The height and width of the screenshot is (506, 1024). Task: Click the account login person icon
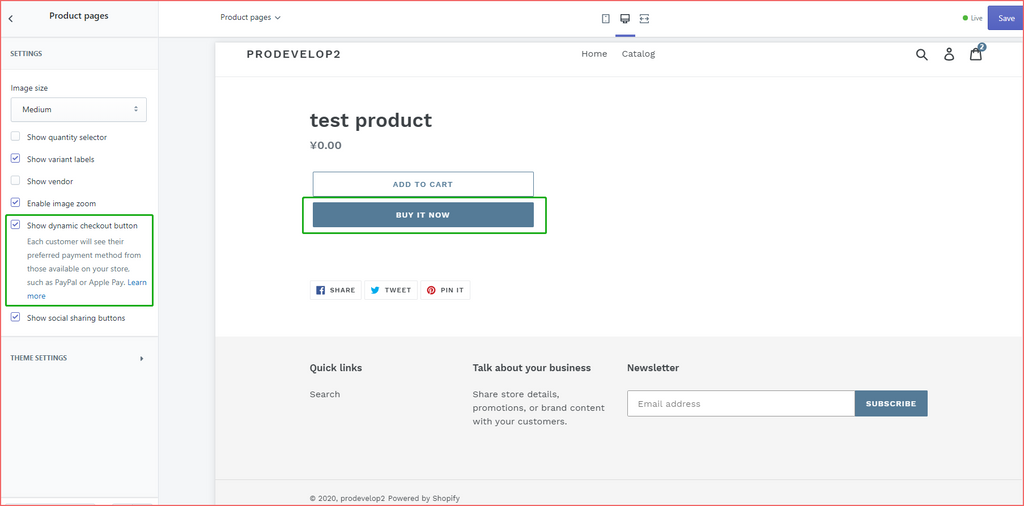(x=949, y=54)
